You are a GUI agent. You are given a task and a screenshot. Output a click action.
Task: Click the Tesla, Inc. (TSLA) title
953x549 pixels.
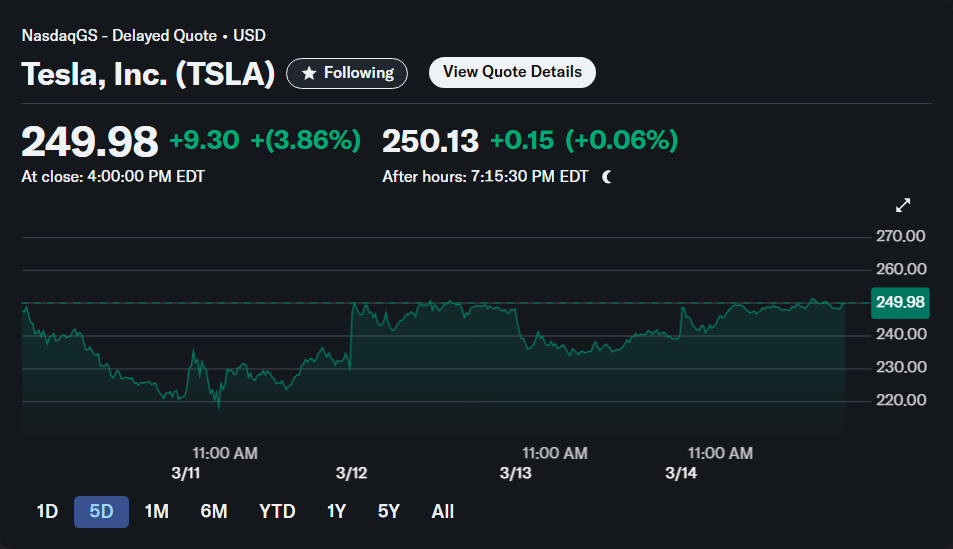[148, 74]
